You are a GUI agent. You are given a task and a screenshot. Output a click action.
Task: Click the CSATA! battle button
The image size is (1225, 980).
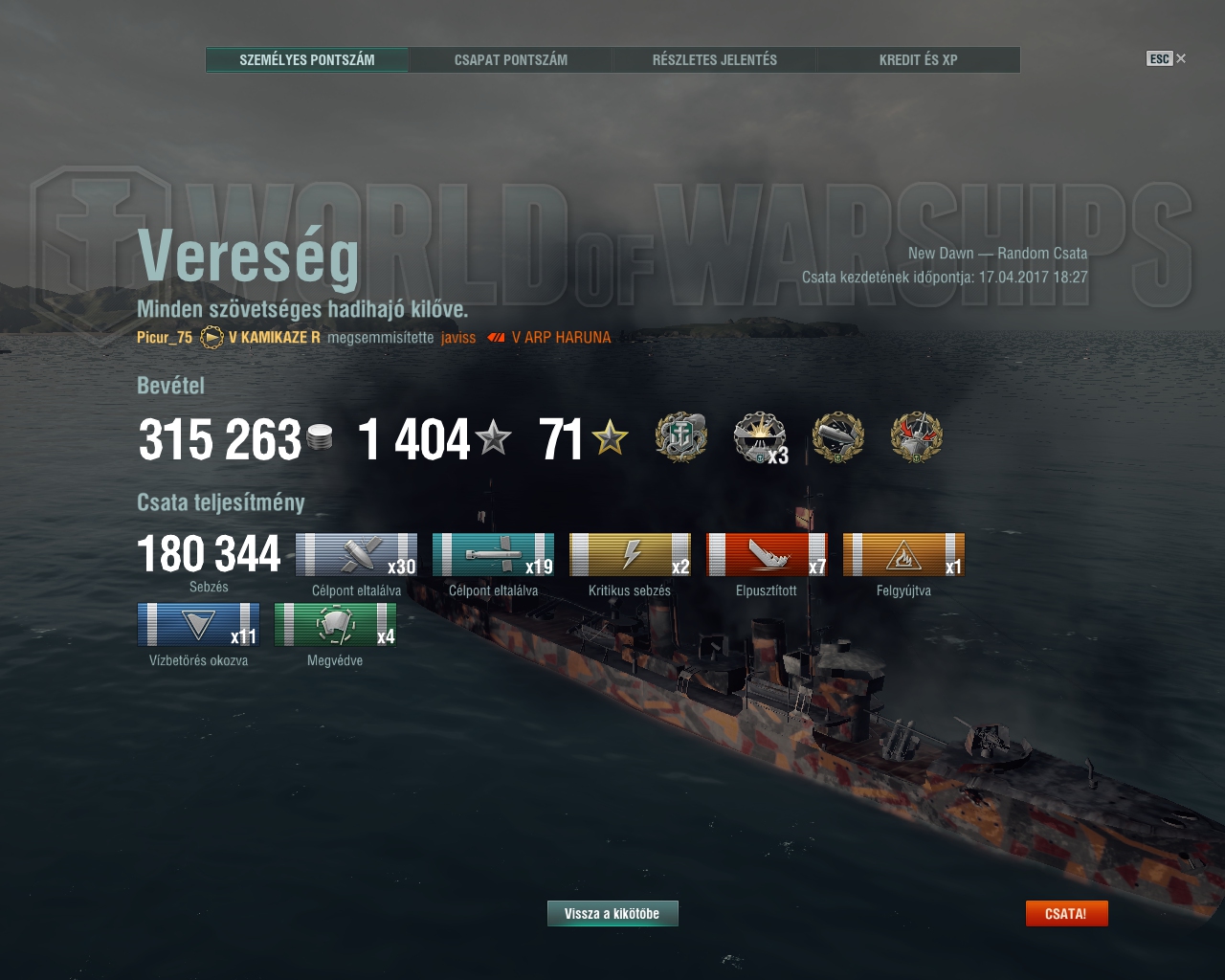coord(1066,914)
